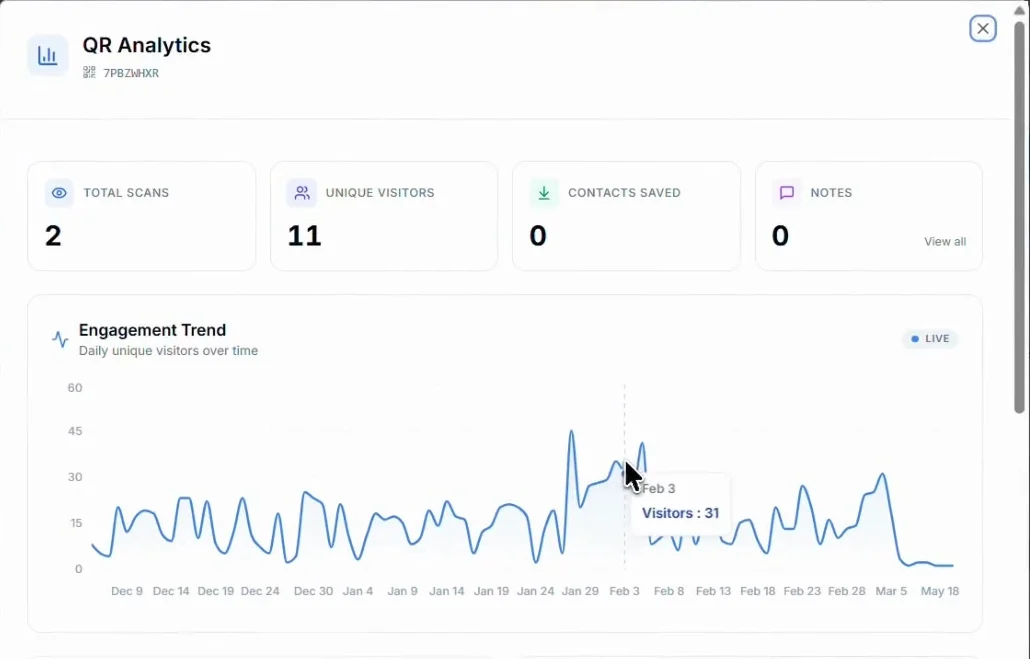The width and height of the screenshot is (1030, 659).
Task: Click the Contacts Saved value 0
Action: [x=538, y=236]
